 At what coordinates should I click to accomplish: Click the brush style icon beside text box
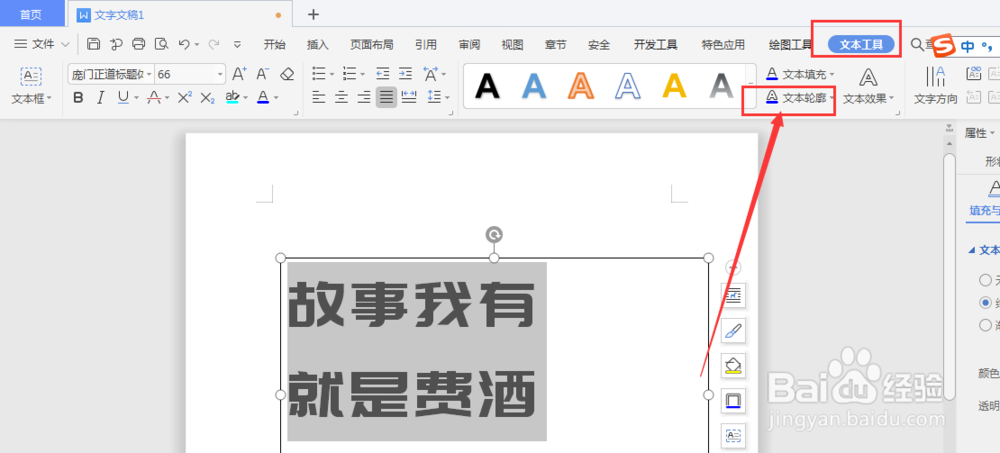(733, 330)
